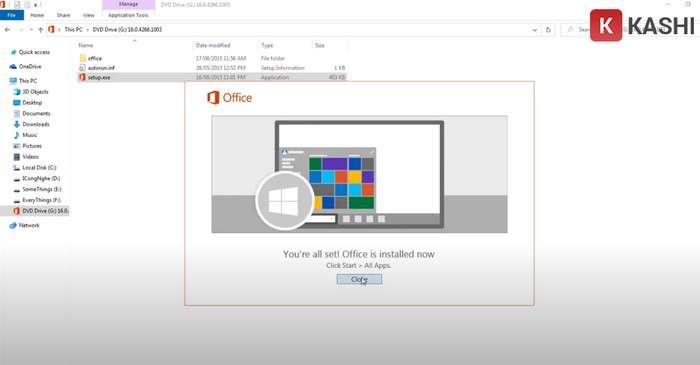Click the file name setup.exe
Screen dimensions: 700x365
point(99,77)
